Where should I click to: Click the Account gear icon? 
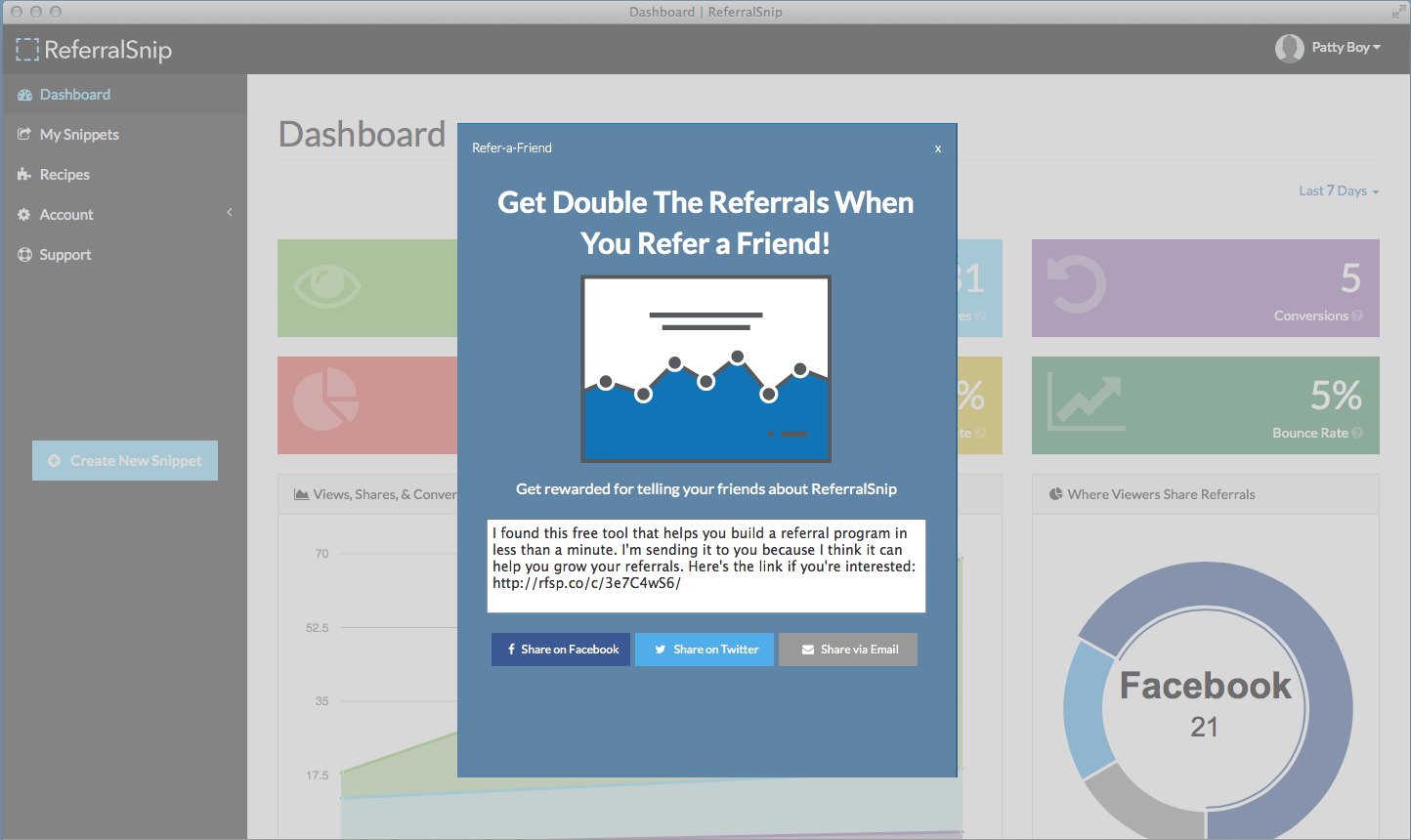(x=24, y=214)
